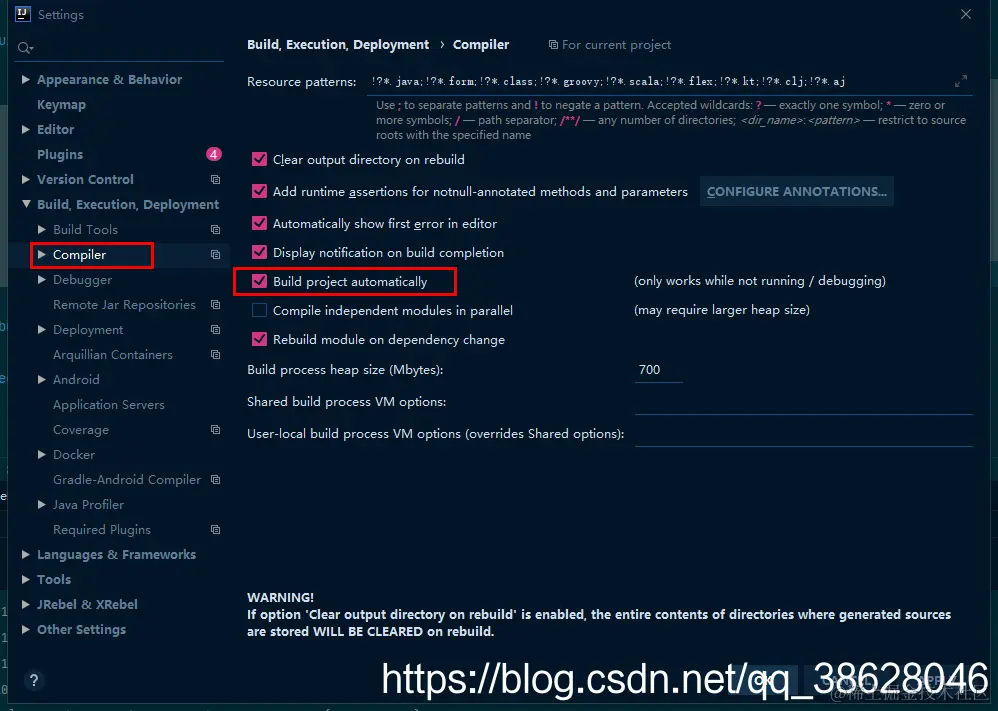The image size is (998, 711).
Task: Focus the settings search field
Action: point(119,48)
